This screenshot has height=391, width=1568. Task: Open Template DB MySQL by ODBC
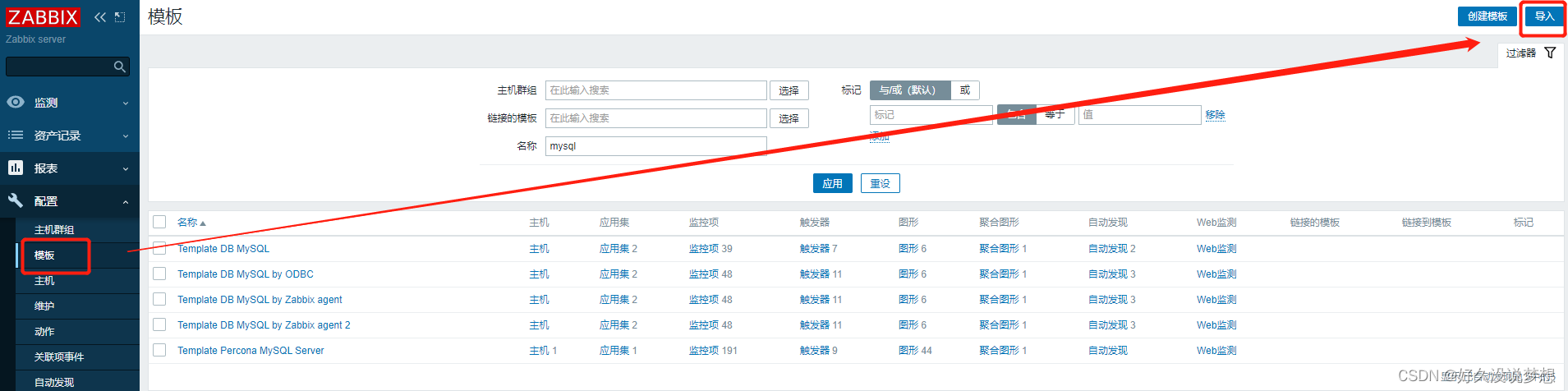pyautogui.click(x=246, y=274)
